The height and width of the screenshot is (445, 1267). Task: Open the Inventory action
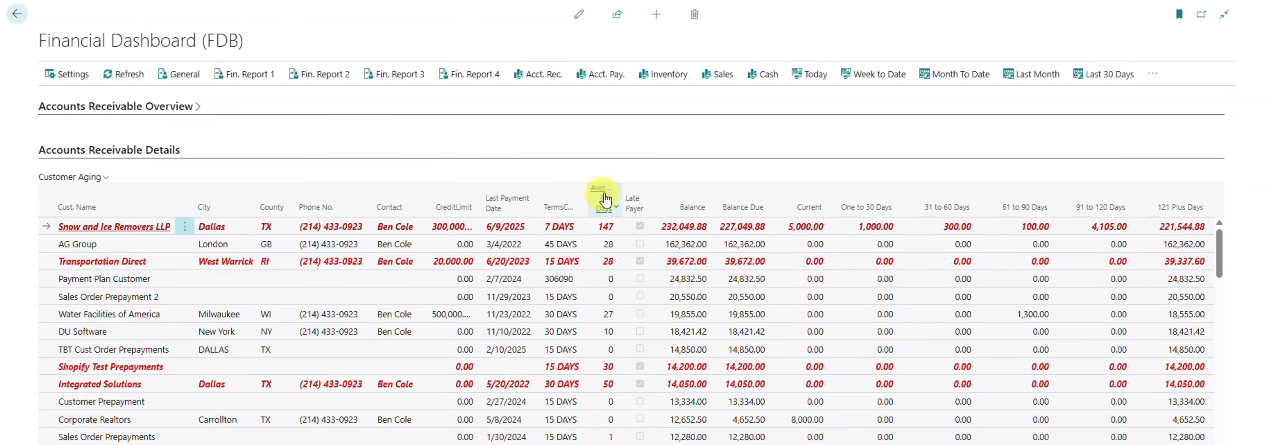click(x=663, y=74)
